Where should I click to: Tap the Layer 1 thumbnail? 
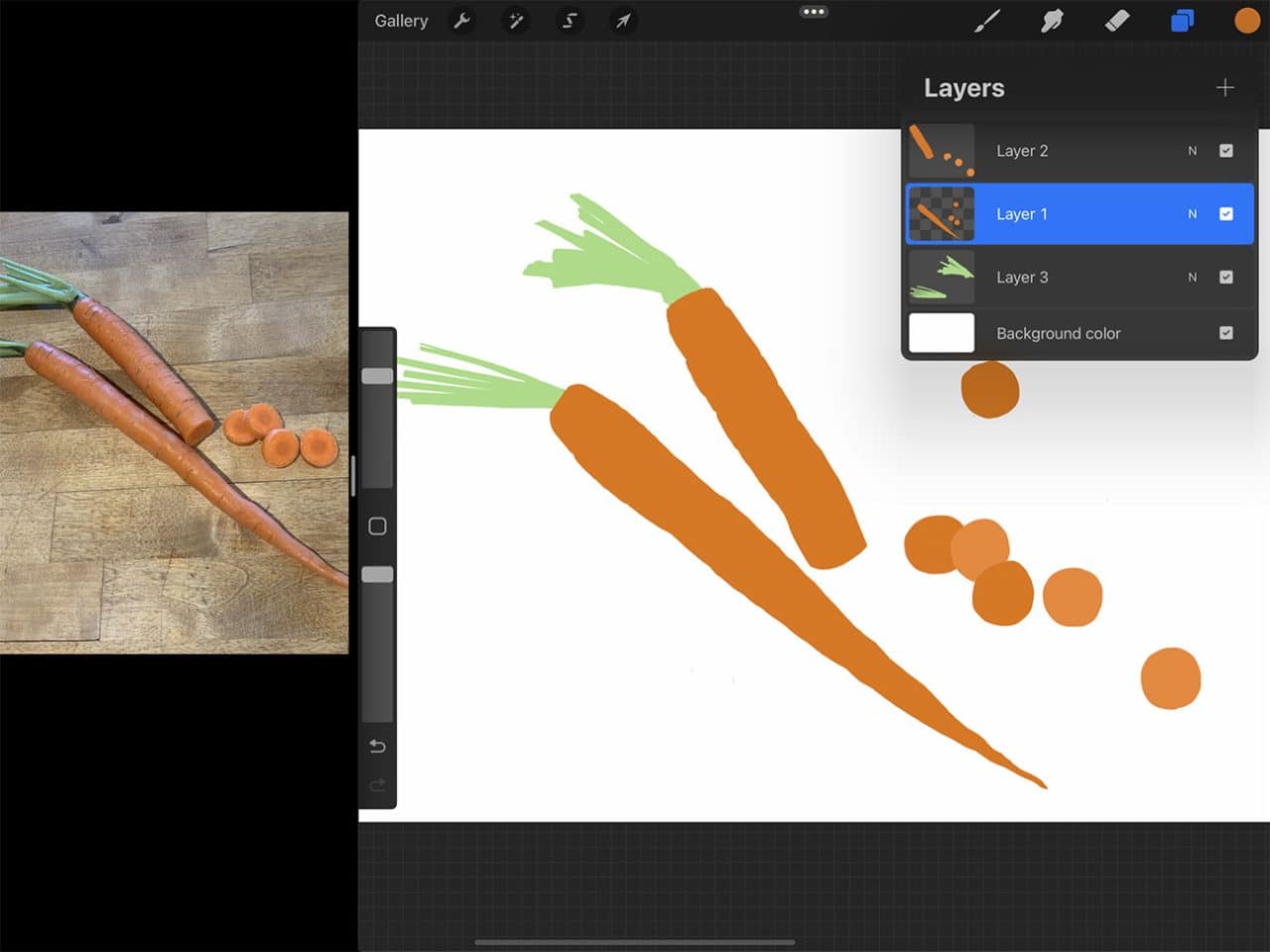[940, 213]
